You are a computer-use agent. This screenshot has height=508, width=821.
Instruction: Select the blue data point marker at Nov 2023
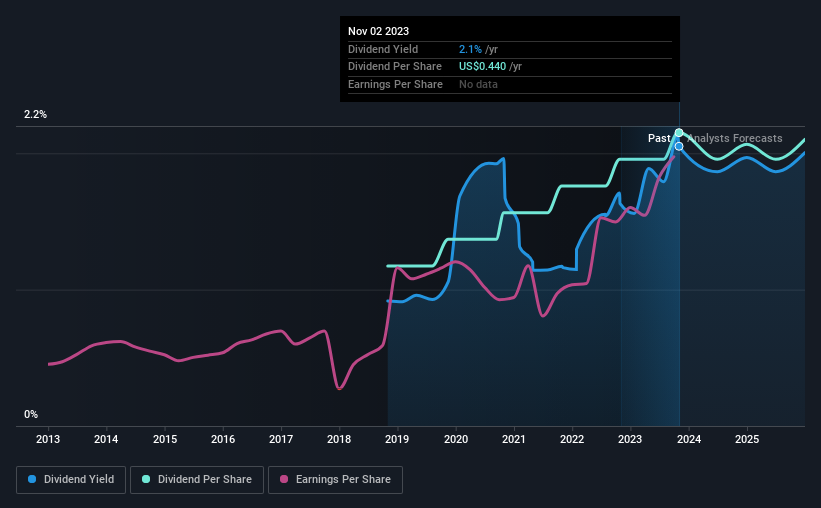pyautogui.click(x=679, y=147)
